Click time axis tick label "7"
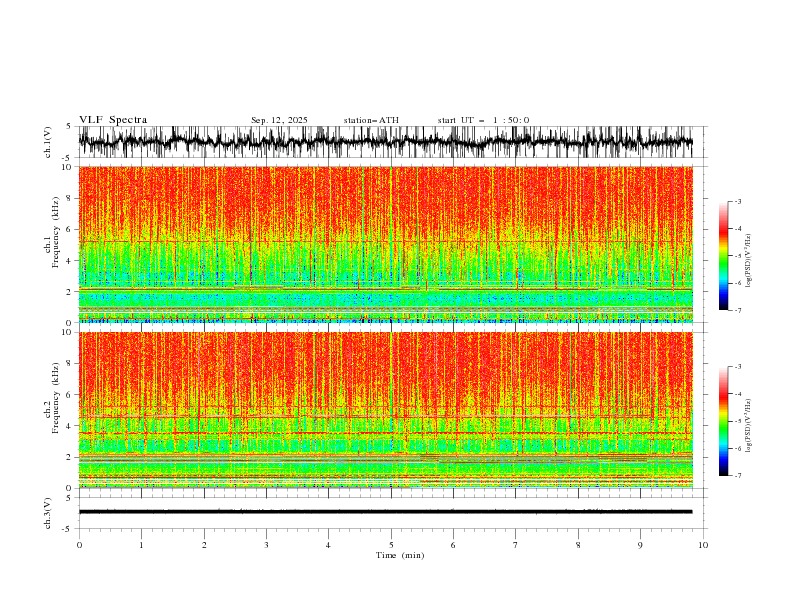792x612 pixels. [516, 545]
